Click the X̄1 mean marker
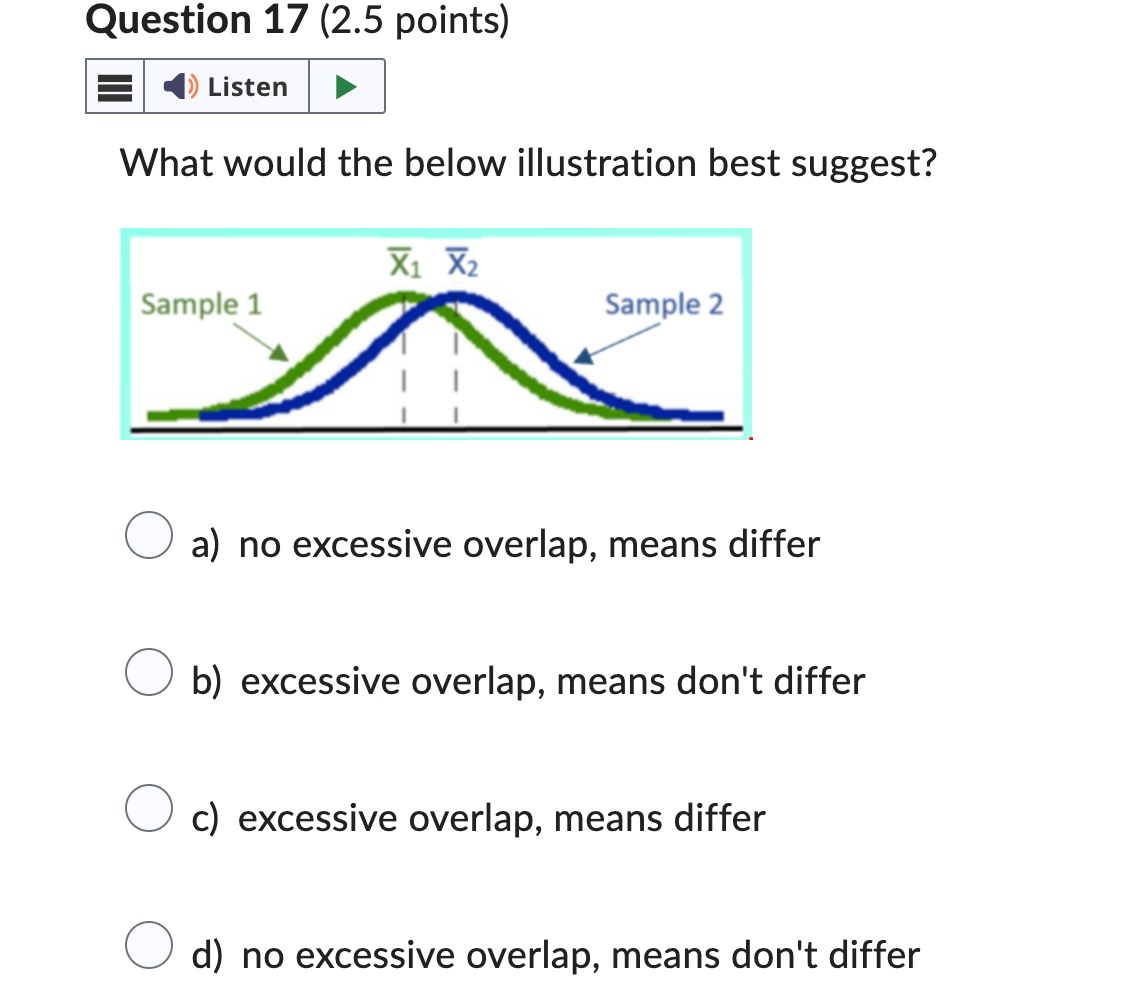 point(399,262)
